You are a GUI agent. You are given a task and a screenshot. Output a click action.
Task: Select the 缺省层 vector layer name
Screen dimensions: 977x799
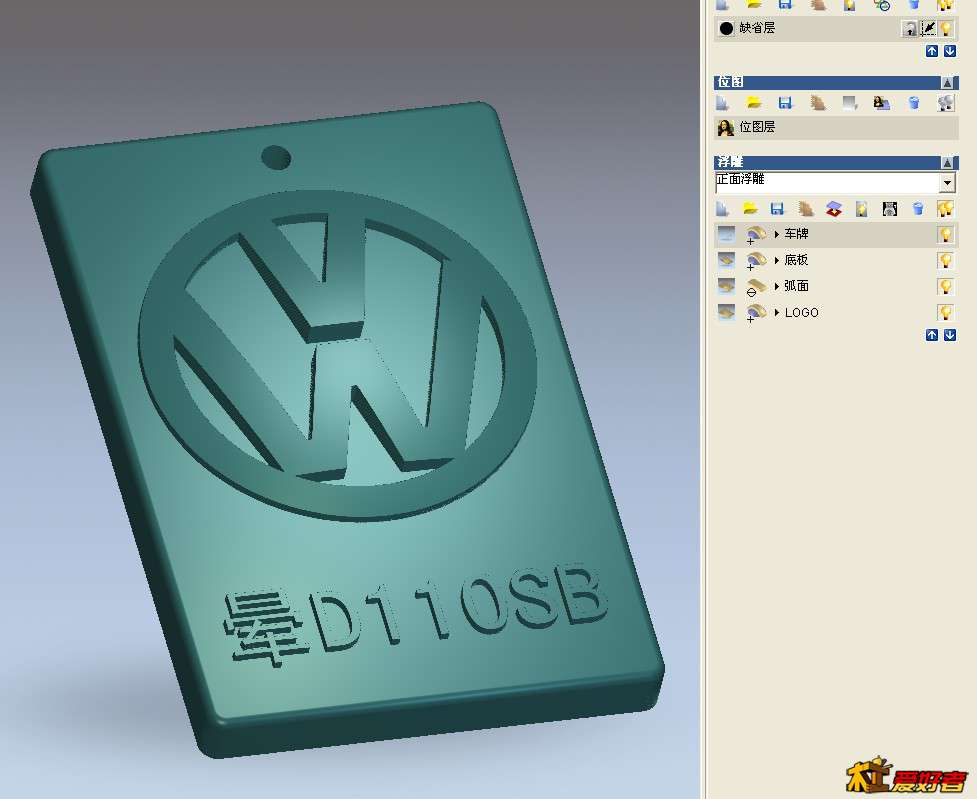757,28
